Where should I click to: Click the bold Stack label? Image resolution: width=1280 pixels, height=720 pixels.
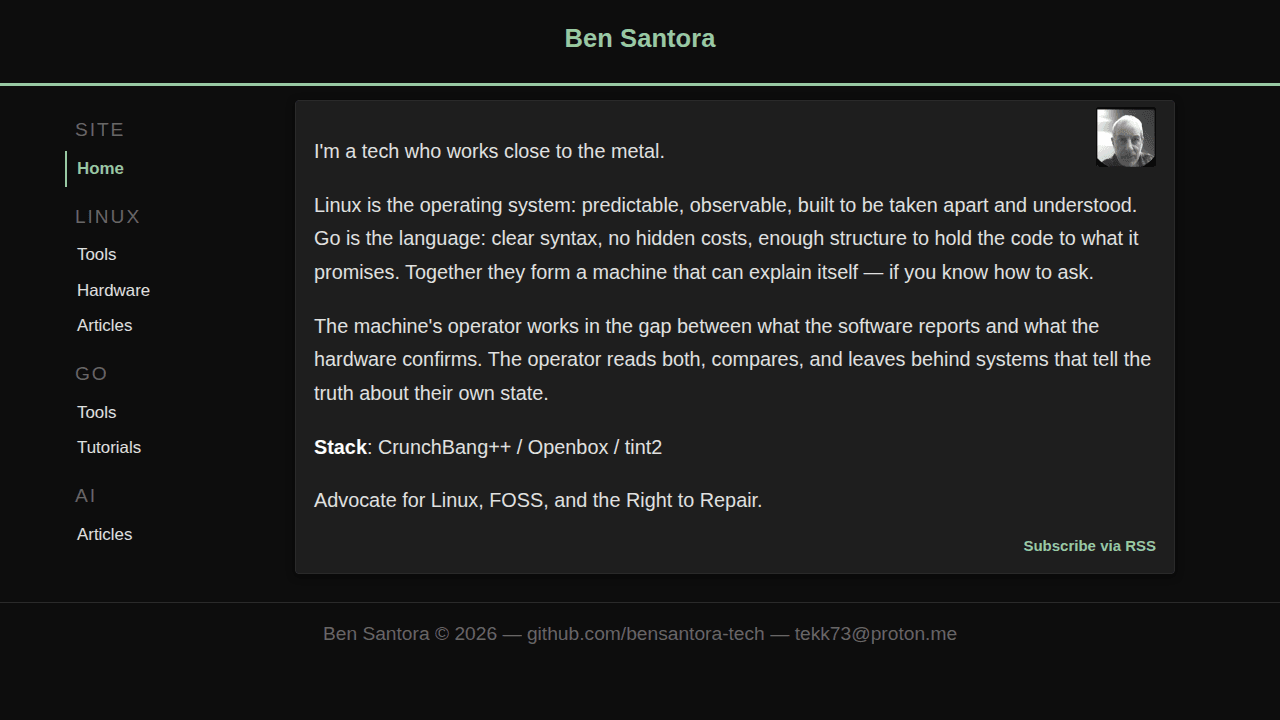pos(340,447)
